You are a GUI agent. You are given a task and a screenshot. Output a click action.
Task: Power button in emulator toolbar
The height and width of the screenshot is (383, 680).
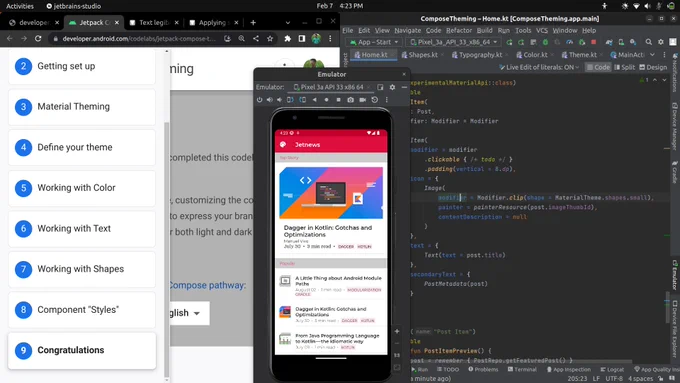pos(259,100)
